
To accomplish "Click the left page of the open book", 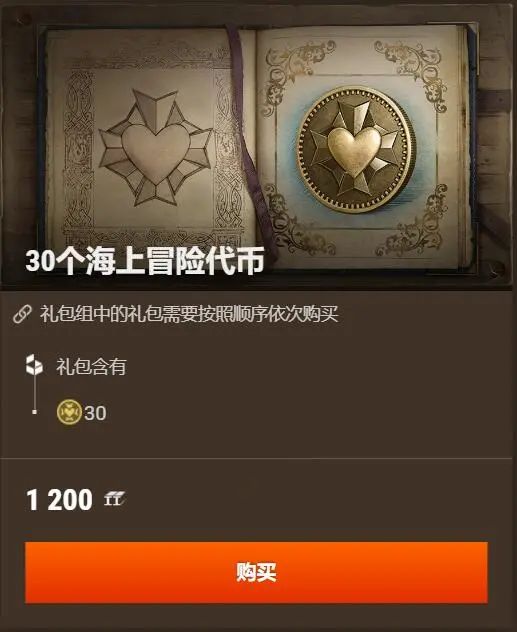I will 147,149.
